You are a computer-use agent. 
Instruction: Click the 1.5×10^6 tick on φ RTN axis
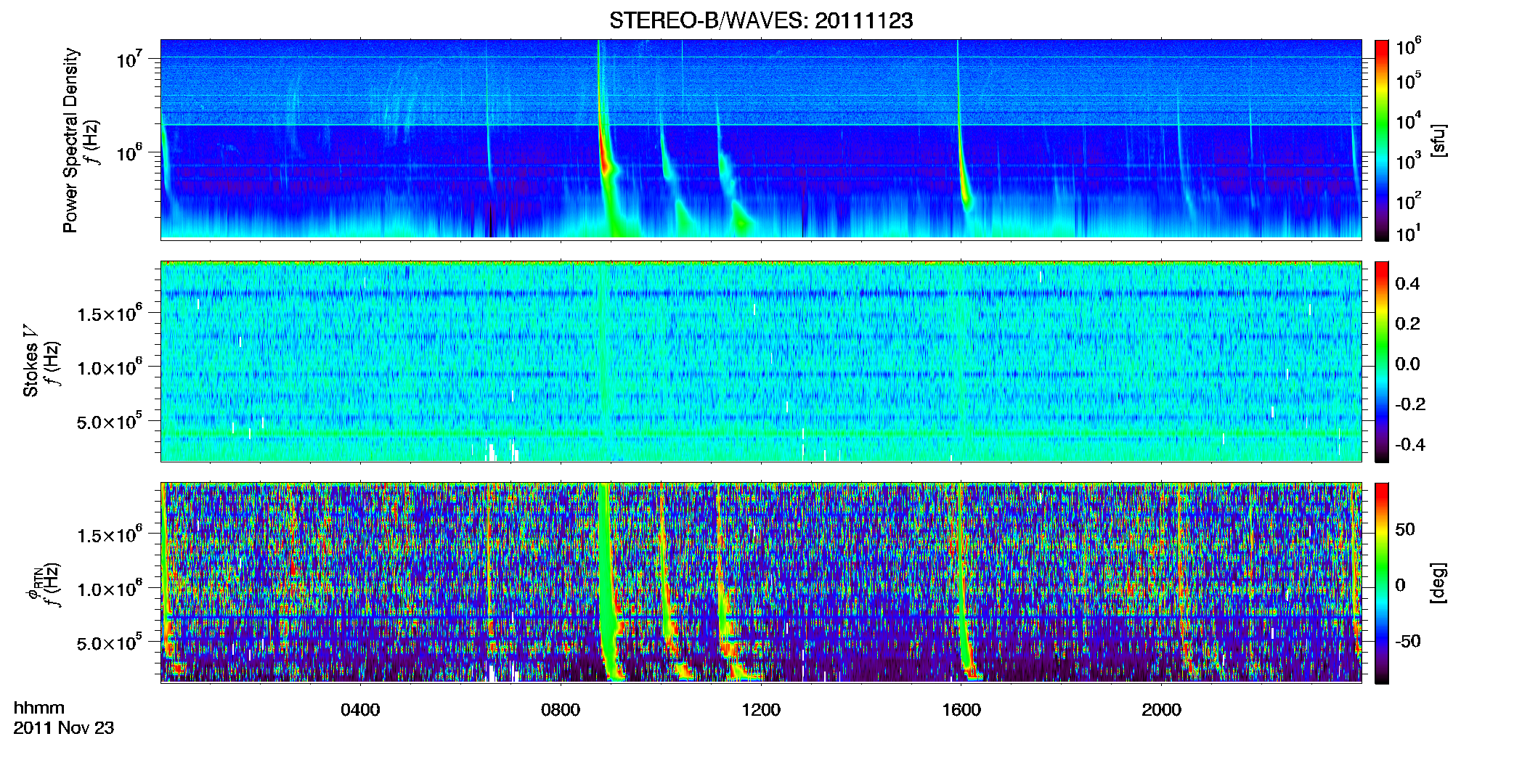click(x=110, y=535)
